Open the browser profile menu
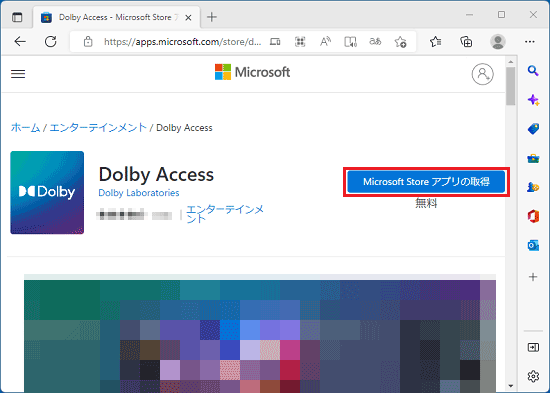This screenshot has width=550, height=393. (497, 42)
